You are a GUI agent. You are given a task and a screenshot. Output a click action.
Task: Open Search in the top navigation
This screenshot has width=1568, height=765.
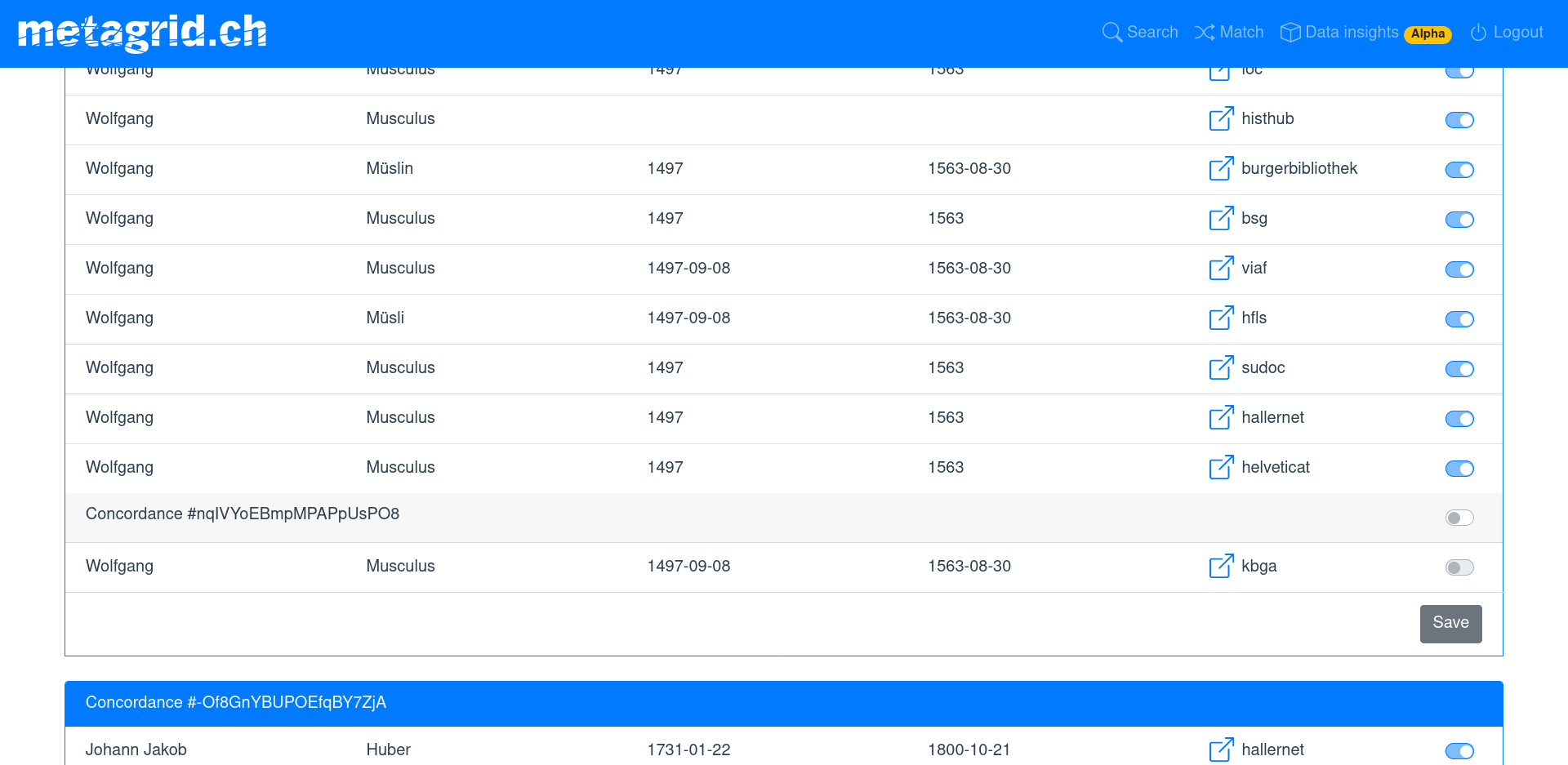pos(1140,33)
